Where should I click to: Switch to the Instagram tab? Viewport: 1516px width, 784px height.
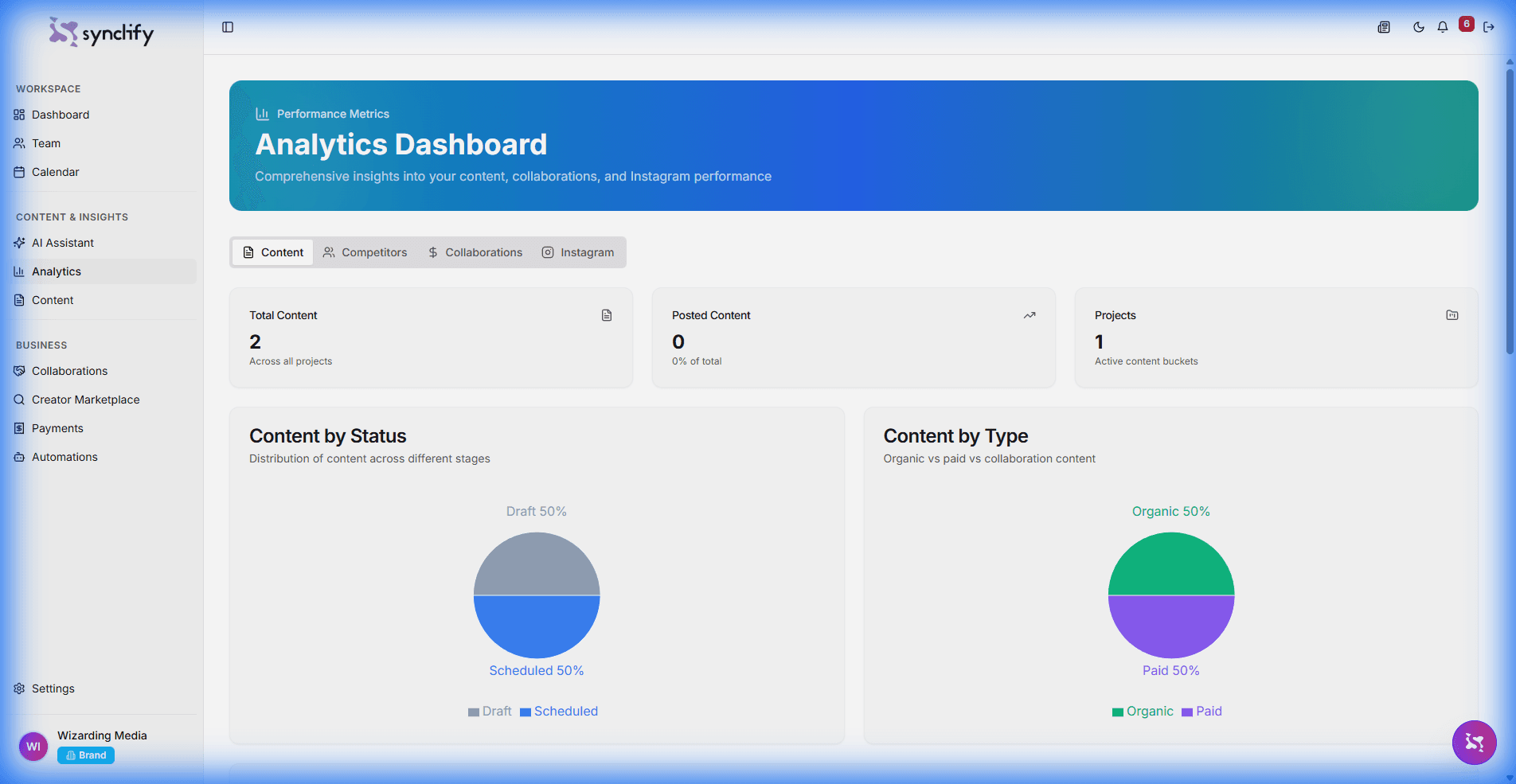(578, 252)
